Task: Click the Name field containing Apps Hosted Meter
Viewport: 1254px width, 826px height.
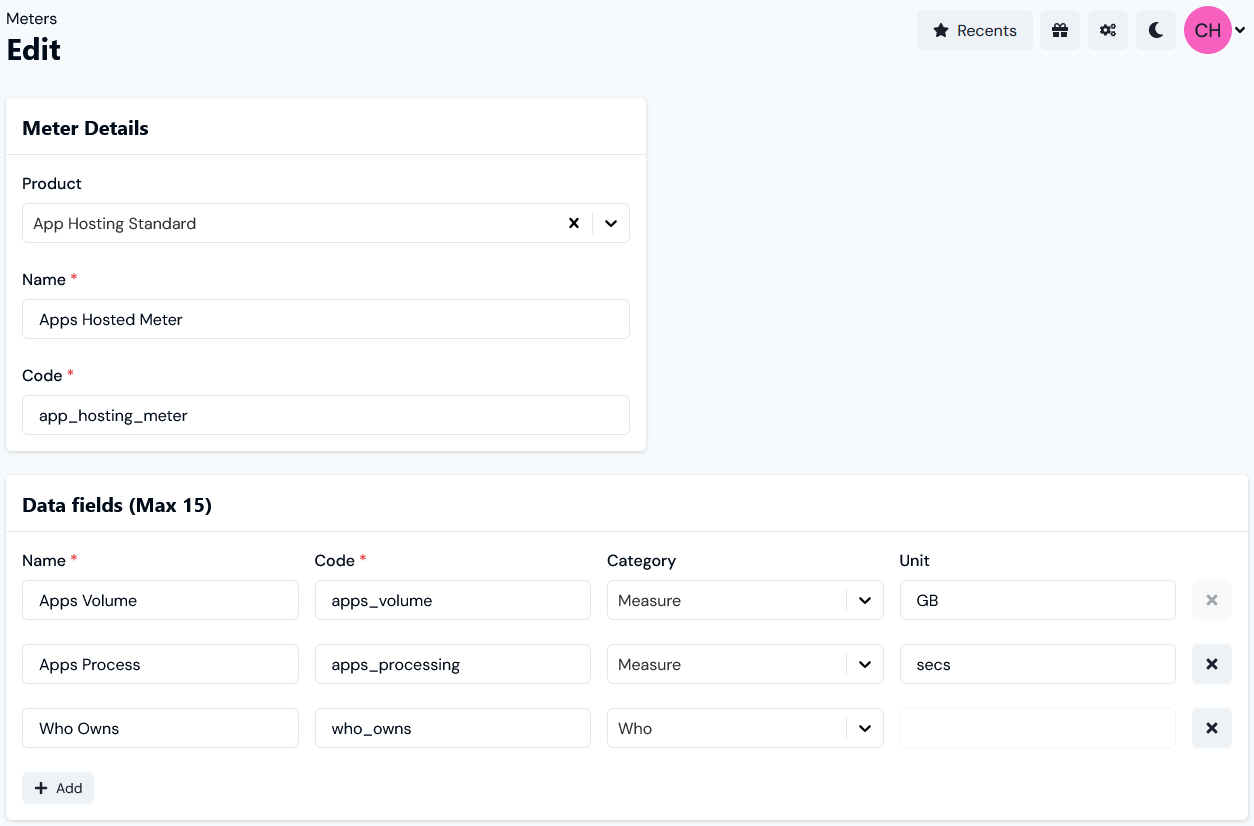Action: pos(325,319)
